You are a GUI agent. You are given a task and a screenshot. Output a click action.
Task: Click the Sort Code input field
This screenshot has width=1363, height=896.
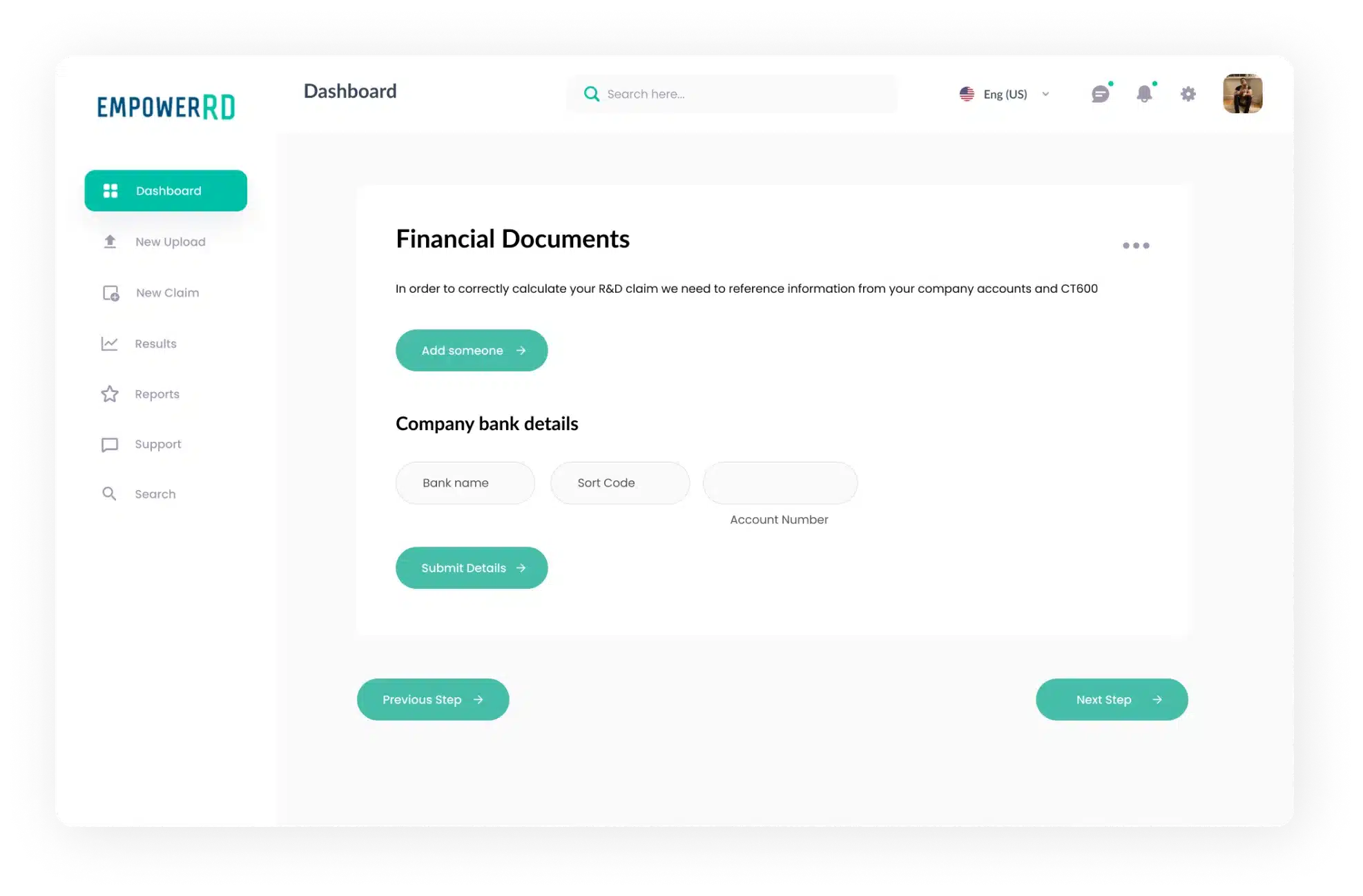[620, 483]
